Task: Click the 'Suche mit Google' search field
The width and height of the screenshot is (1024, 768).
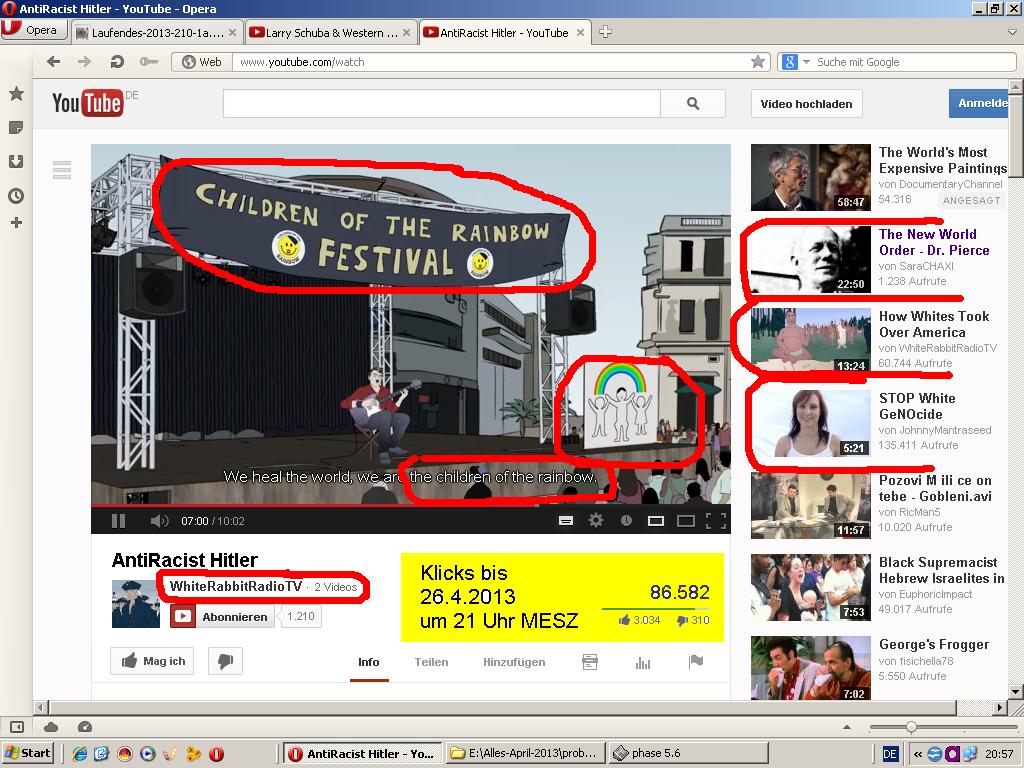Action: pos(914,62)
